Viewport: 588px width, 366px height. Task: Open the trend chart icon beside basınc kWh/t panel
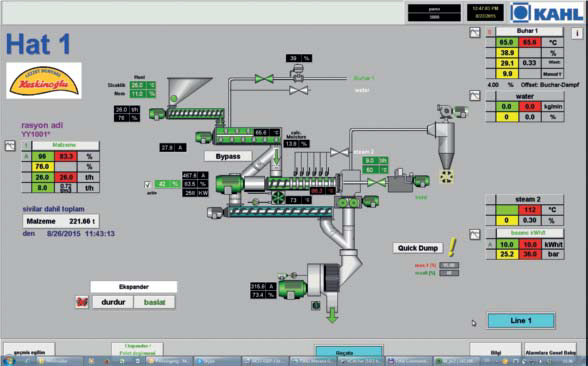pyautogui.click(x=475, y=234)
